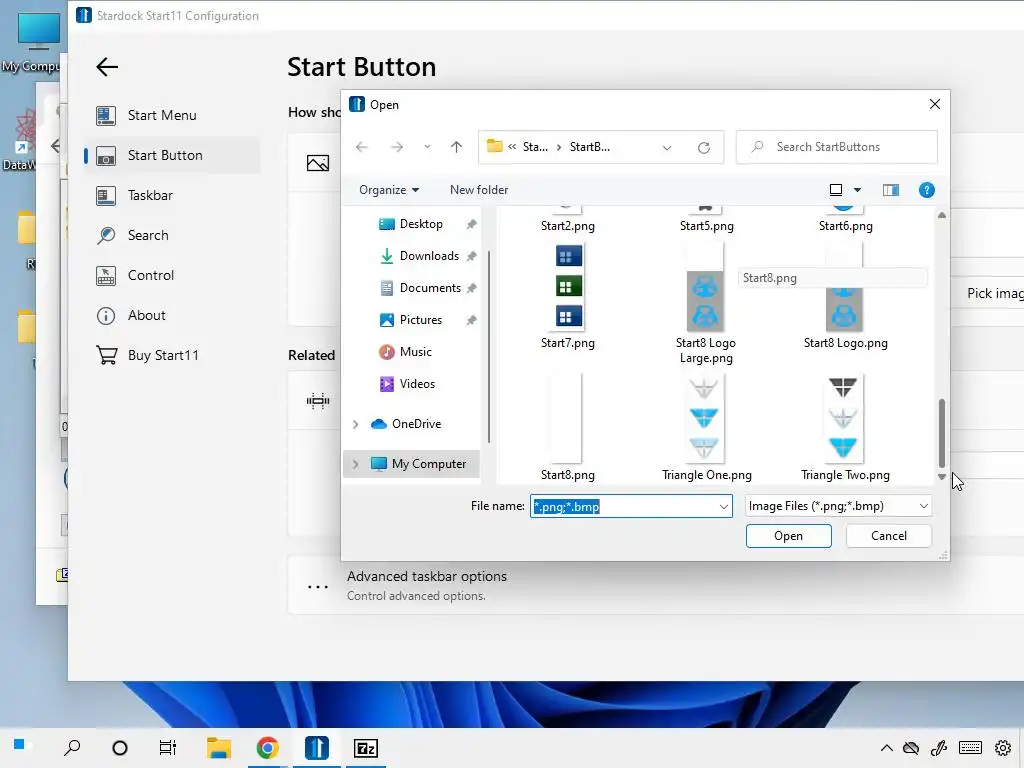
Task: Click the Search magnifier sidebar icon
Action: click(106, 235)
